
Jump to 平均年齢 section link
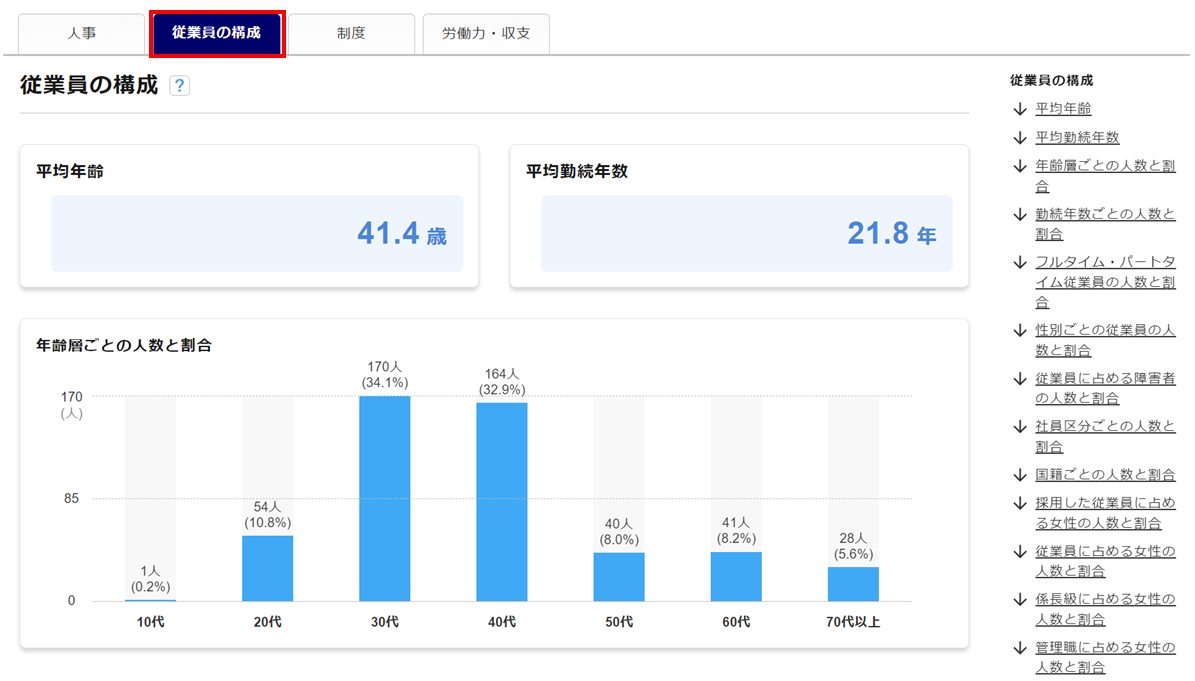[1063, 109]
